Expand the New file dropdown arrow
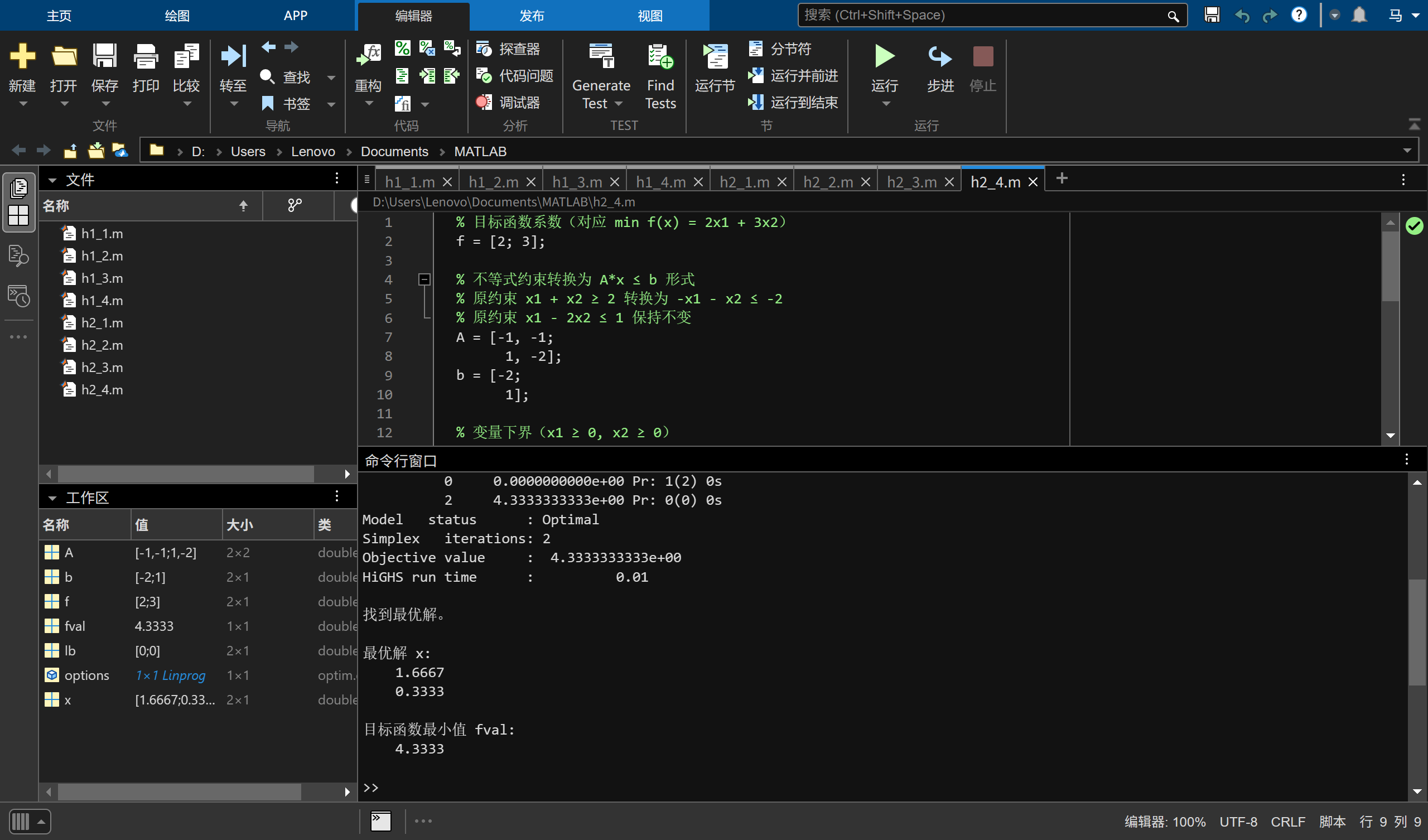Image resolution: width=1428 pixels, height=840 pixels. (x=23, y=104)
